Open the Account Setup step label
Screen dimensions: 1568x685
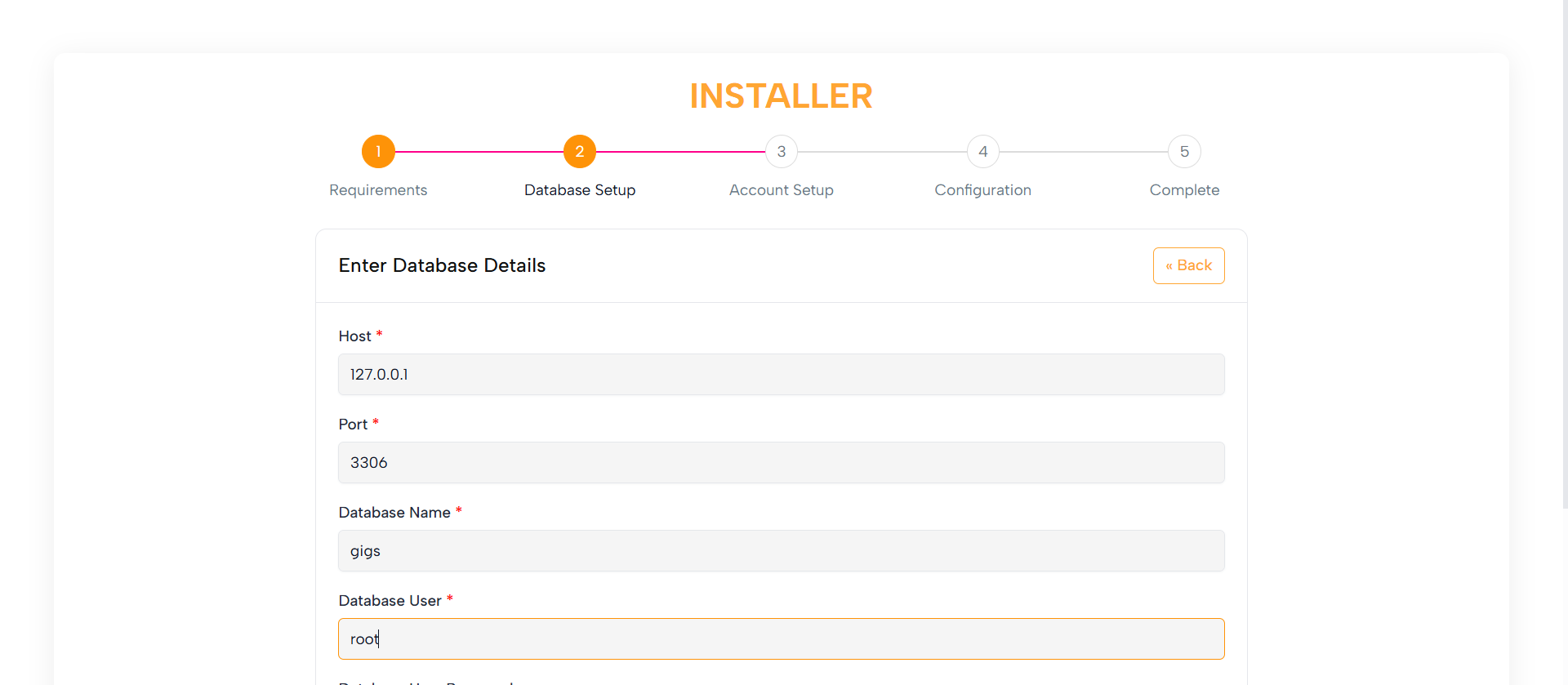pyautogui.click(x=782, y=190)
